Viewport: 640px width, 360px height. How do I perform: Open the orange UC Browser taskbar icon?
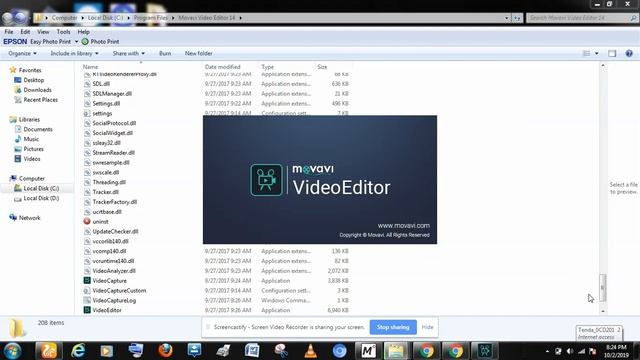point(48,351)
